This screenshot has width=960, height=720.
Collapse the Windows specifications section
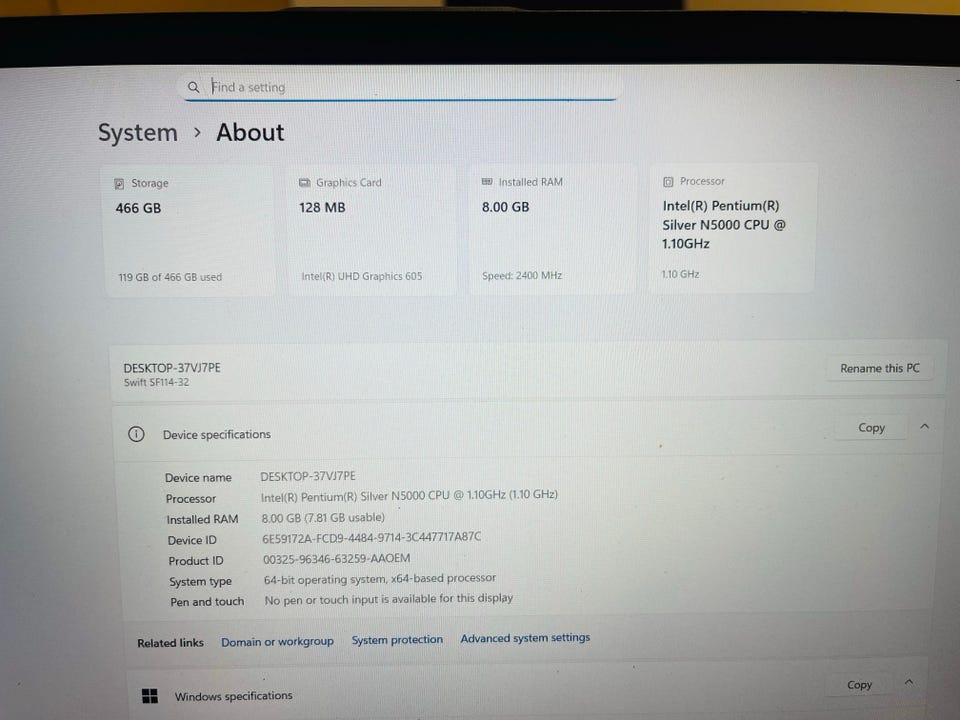[x=910, y=682]
